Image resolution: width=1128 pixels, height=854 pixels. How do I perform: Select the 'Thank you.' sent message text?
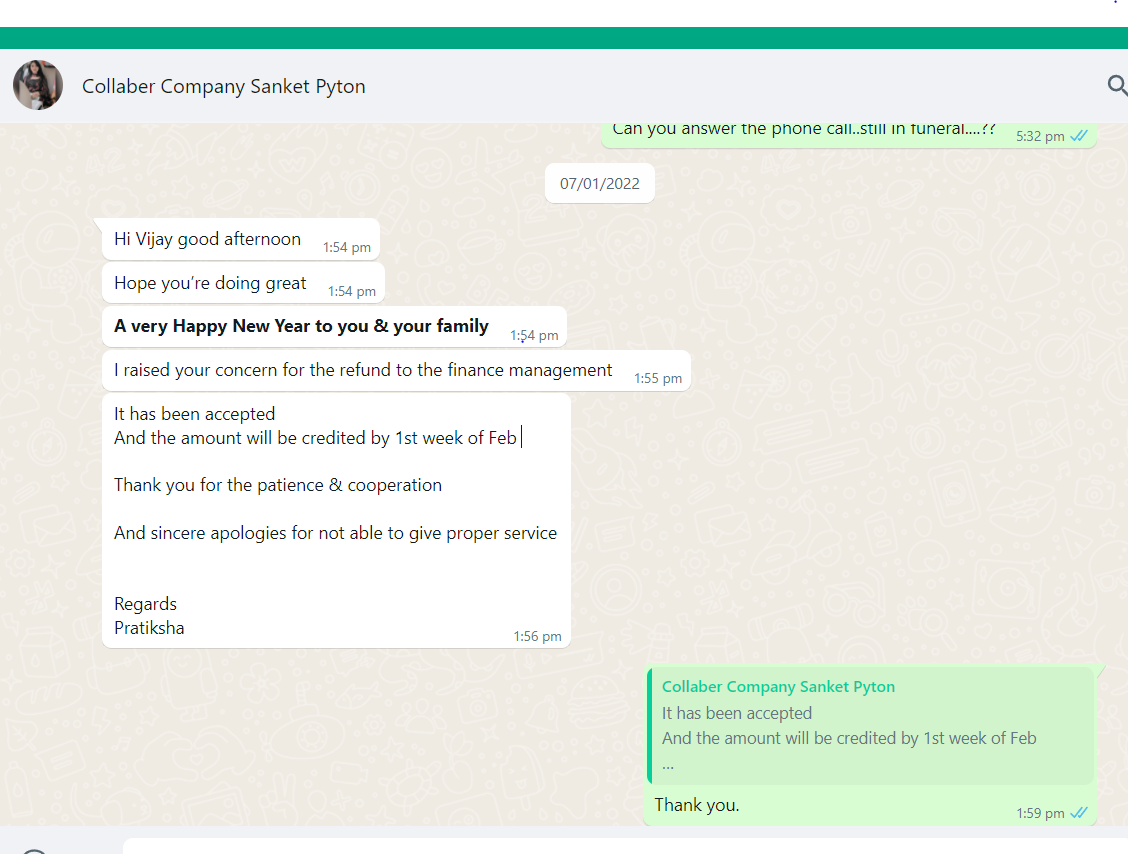(x=697, y=805)
